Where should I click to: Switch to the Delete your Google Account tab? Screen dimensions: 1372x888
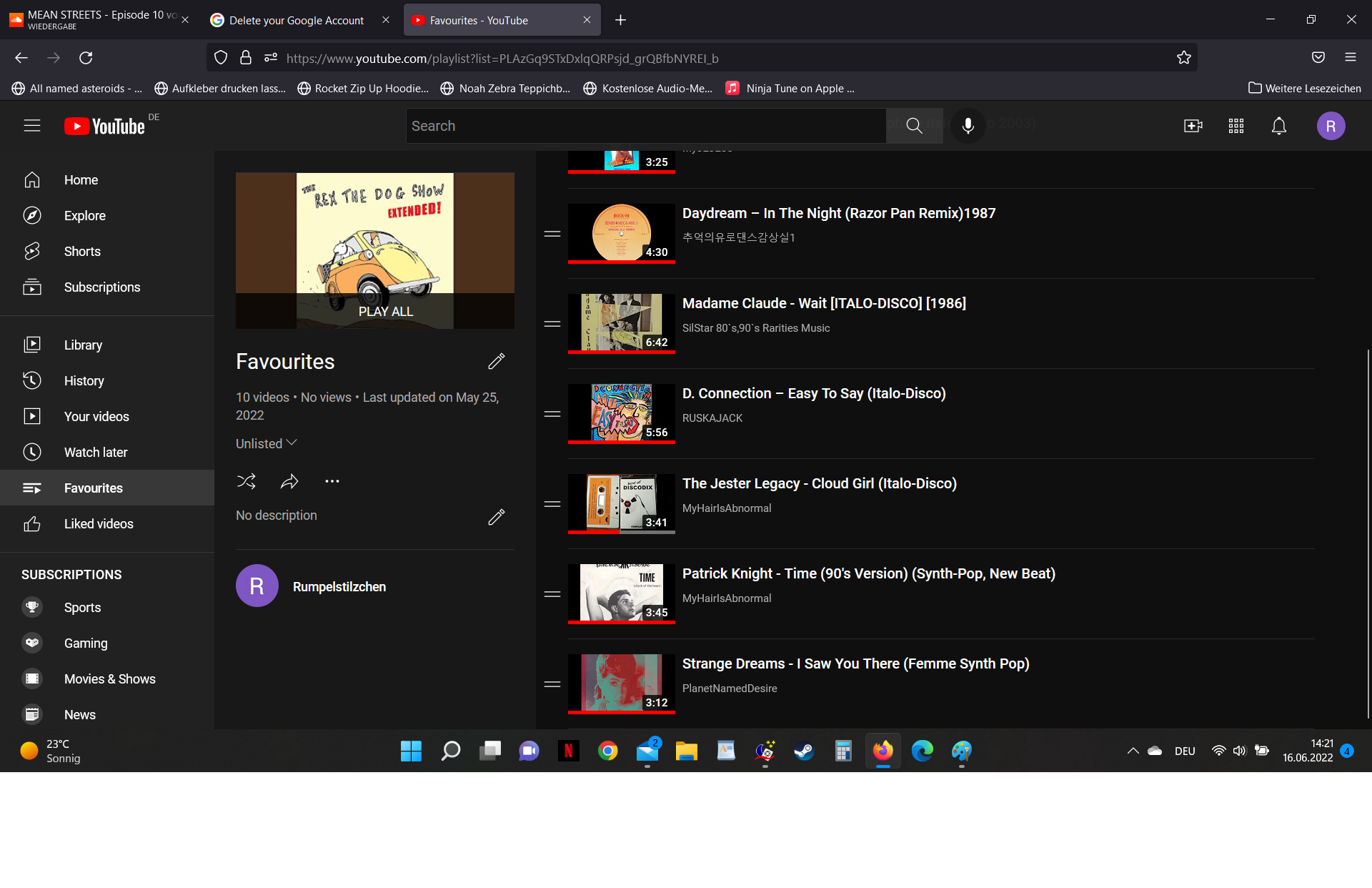coord(297,21)
